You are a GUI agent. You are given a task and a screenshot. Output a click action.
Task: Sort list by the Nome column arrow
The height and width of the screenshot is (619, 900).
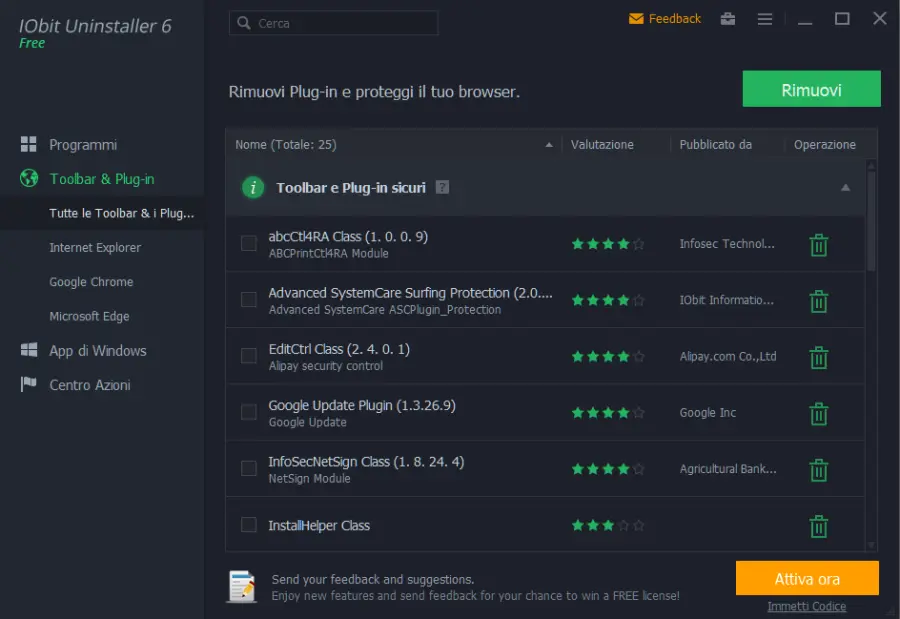[548, 144]
